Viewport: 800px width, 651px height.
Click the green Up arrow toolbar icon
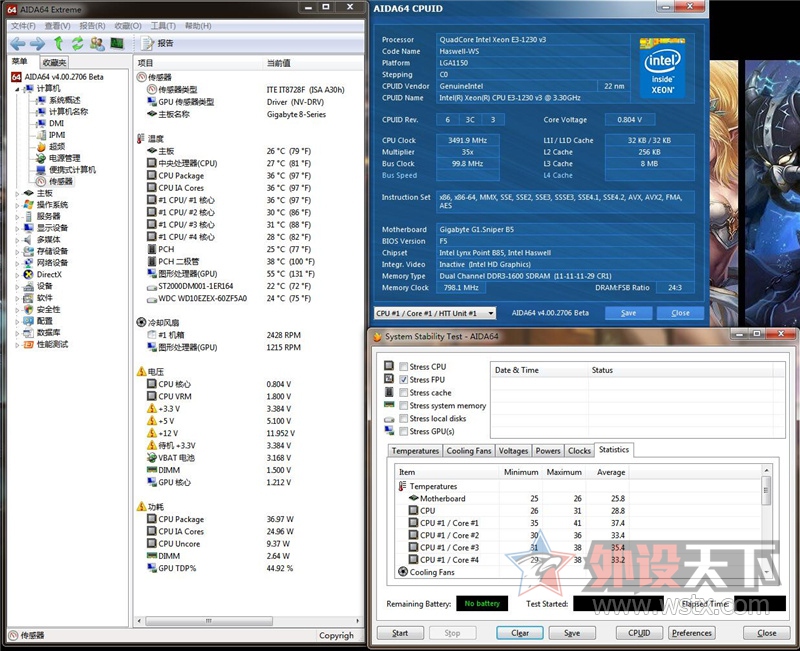click(x=58, y=43)
